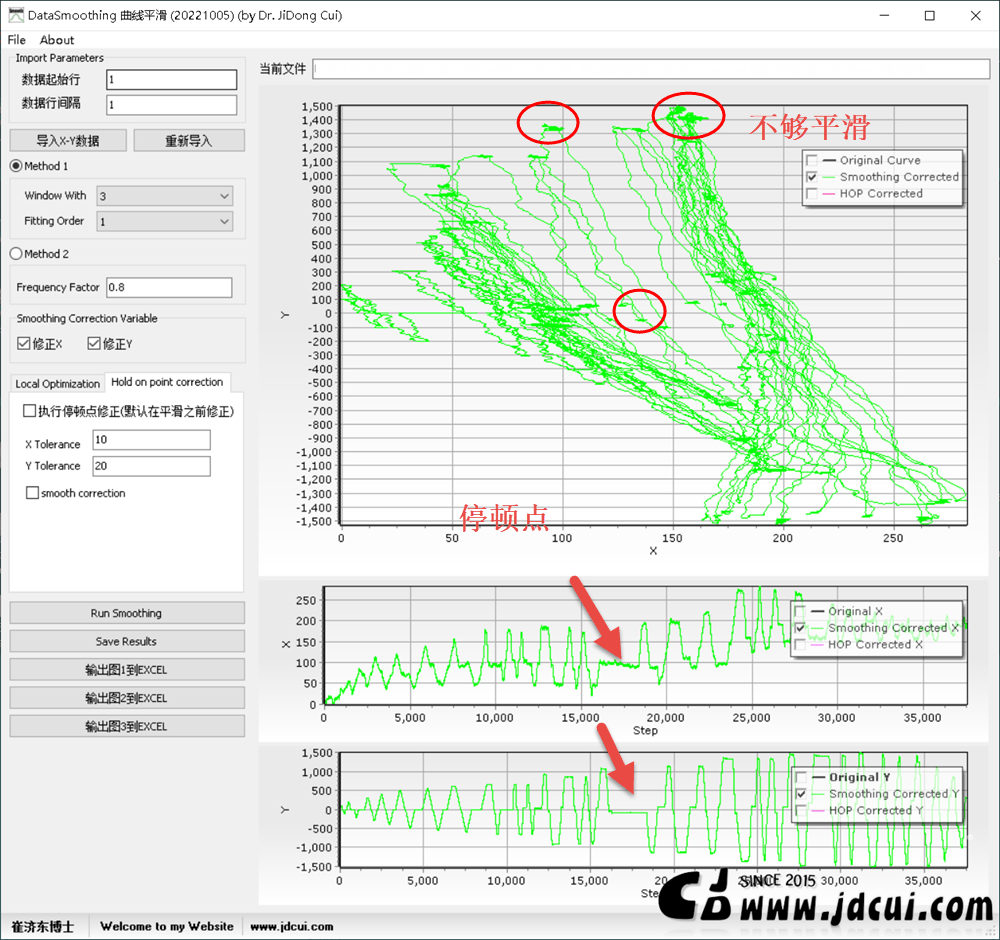The height and width of the screenshot is (940, 1000).
Task: Maximize the DataSmoothing window
Action: pyautogui.click(x=930, y=15)
